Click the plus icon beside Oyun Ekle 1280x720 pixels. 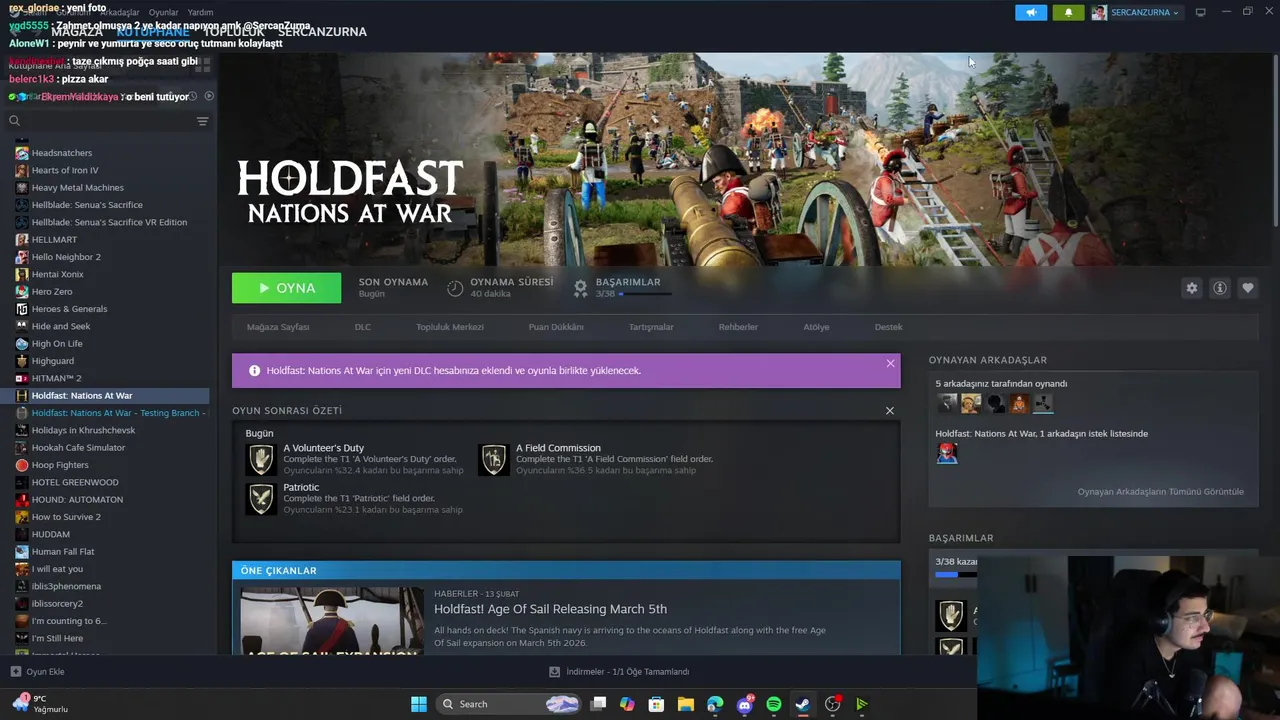click(15, 672)
